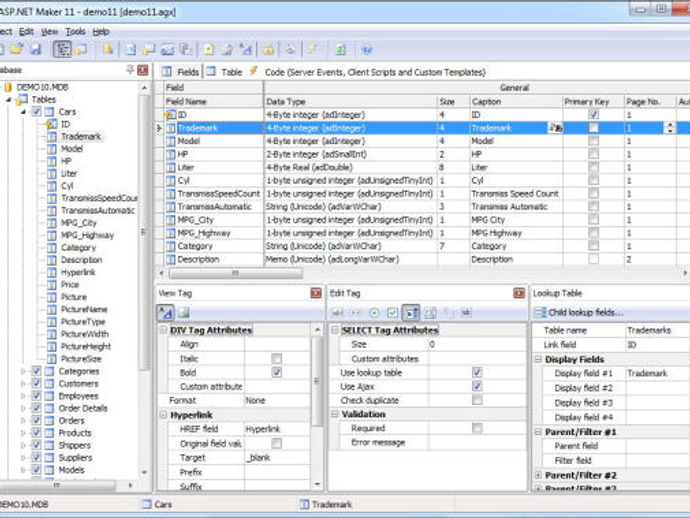Close the View Tag panel
Image resolution: width=690 pixels, height=518 pixels.
[x=316, y=293]
